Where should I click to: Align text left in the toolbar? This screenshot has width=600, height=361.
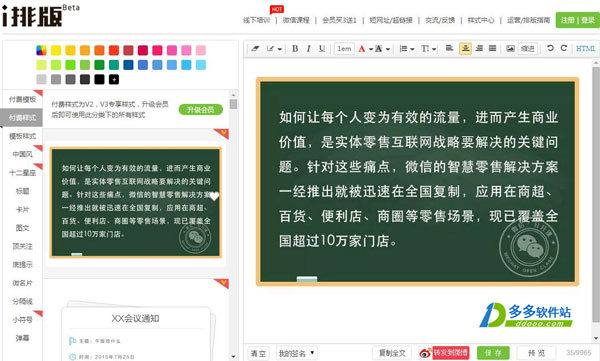pos(450,48)
